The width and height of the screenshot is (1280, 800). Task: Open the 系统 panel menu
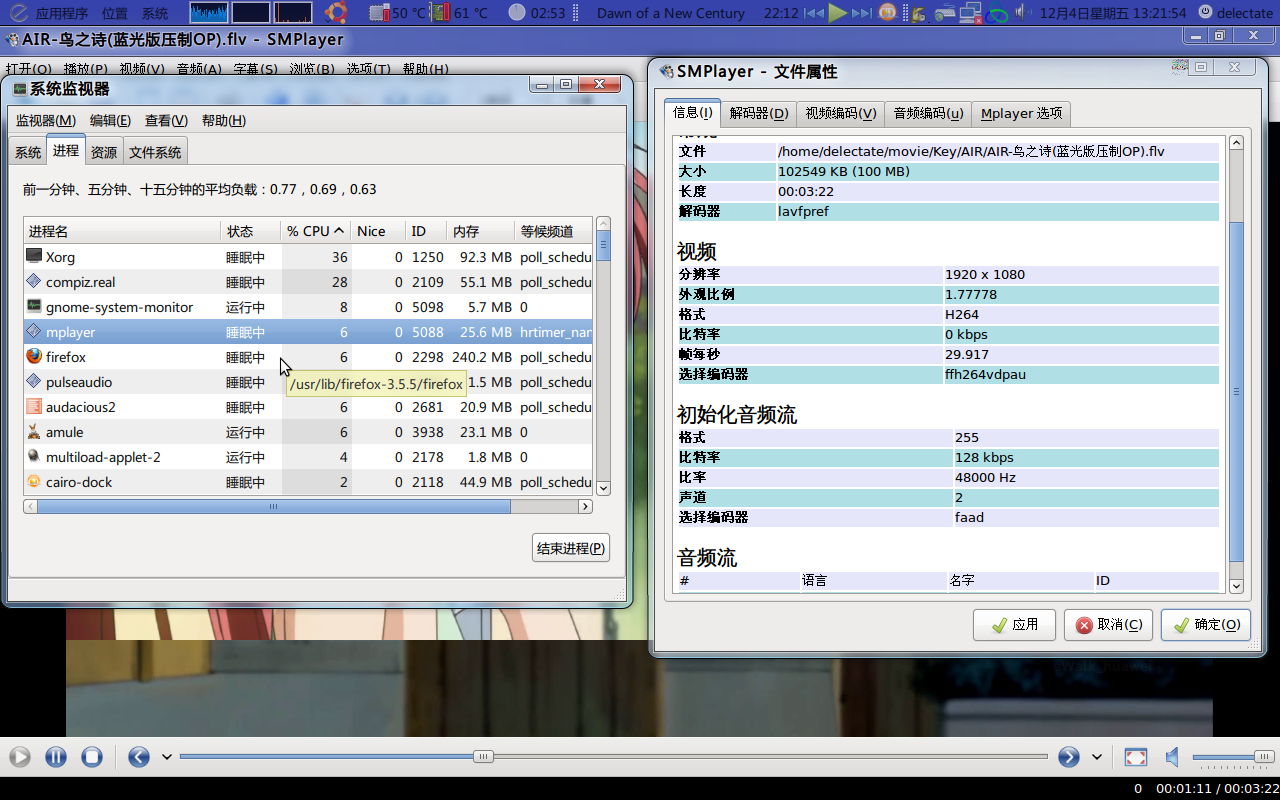[155, 13]
